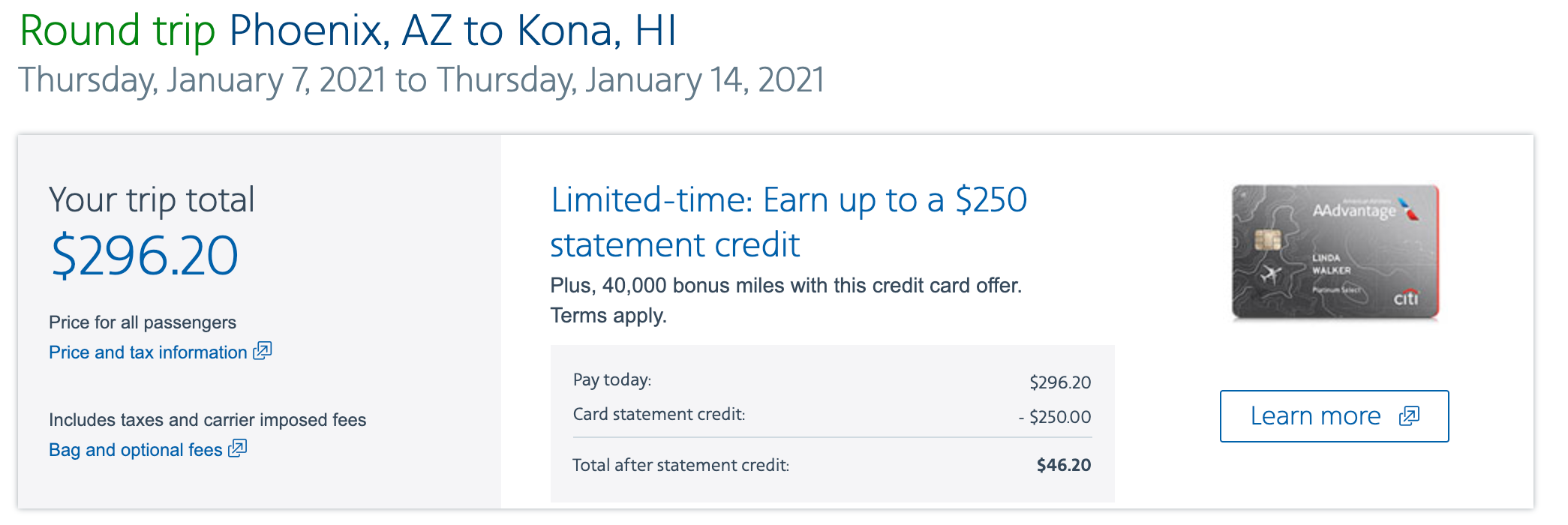The width and height of the screenshot is (1568, 525).
Task: Open the Price and tax information link
Action: (148, 352)
